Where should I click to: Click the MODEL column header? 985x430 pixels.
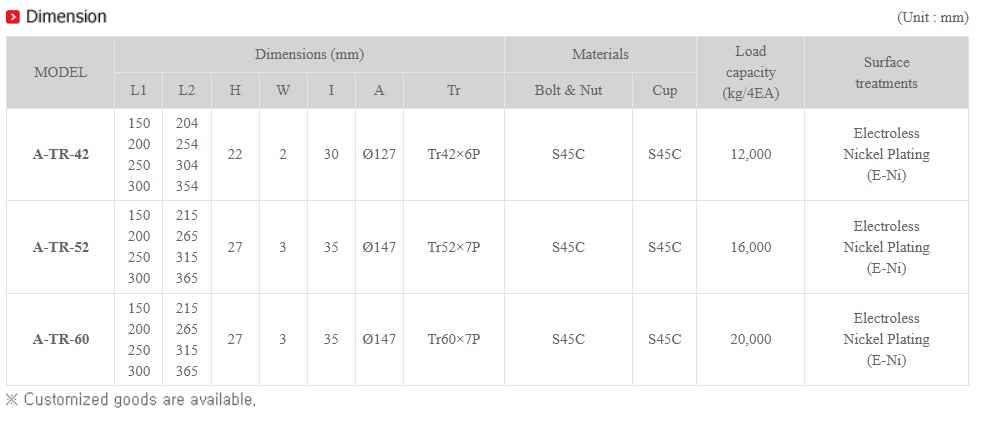[x=60, y=72]
